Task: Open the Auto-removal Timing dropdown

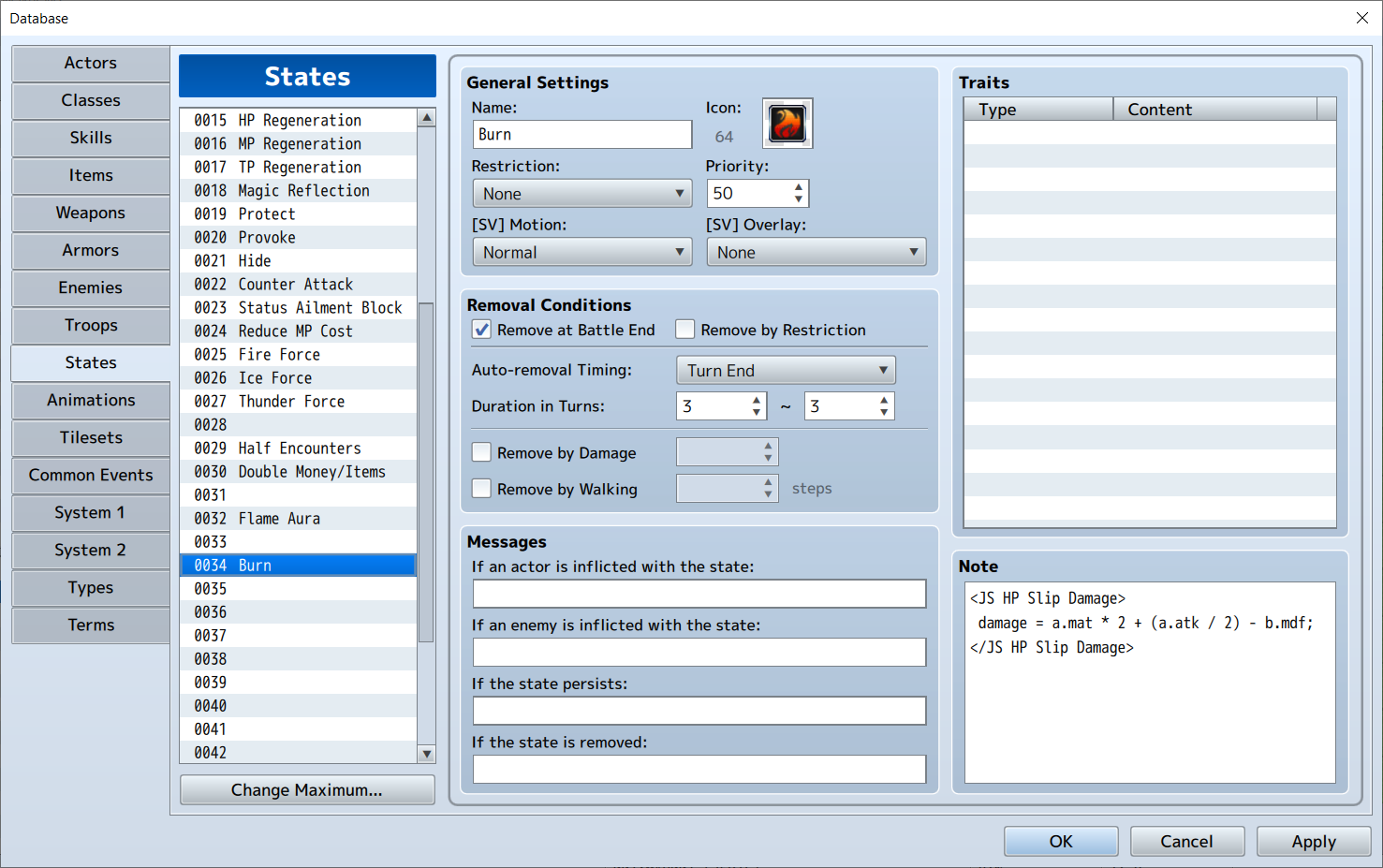Action: click(786, 371)
